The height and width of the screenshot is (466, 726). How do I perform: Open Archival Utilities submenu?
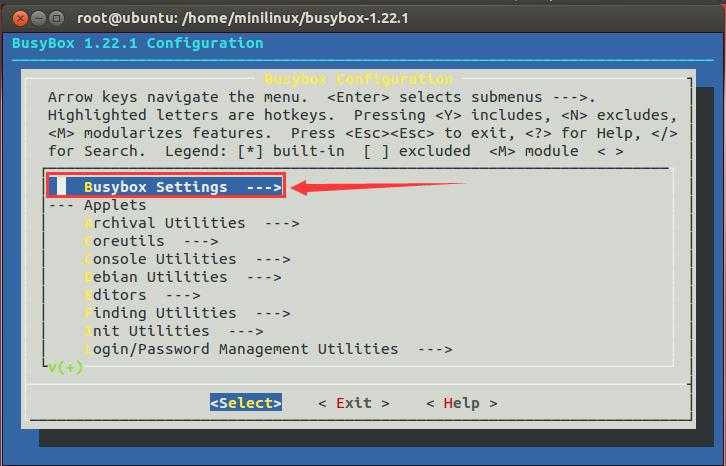pyautogui.click(x=192, y=223)
